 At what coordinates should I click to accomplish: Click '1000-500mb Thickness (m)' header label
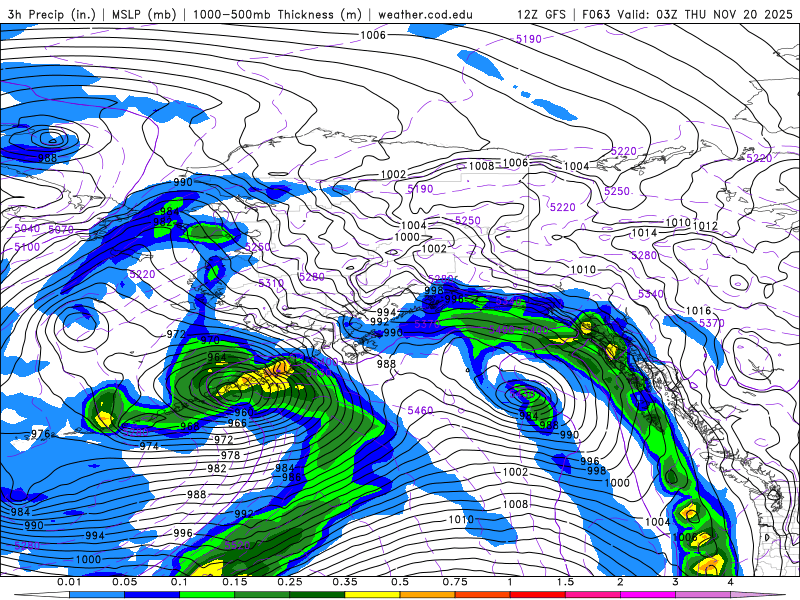point(277,14)
